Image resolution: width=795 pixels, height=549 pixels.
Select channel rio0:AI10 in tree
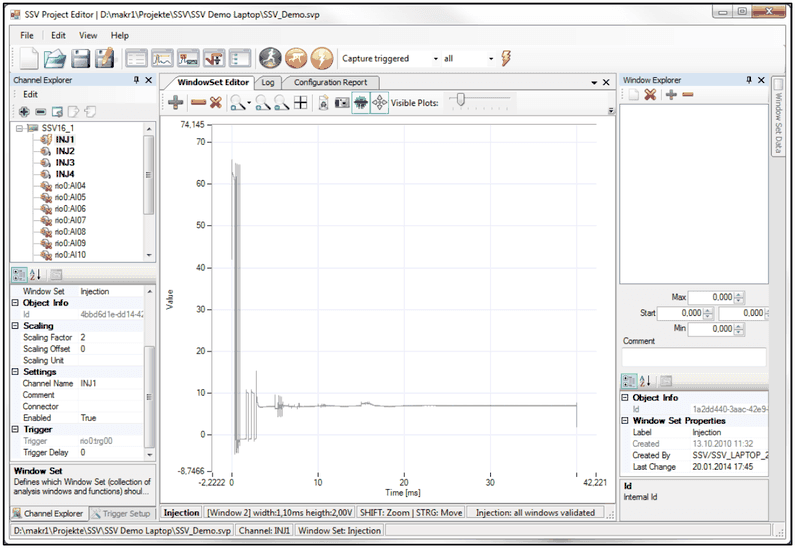tap(70, 255)
